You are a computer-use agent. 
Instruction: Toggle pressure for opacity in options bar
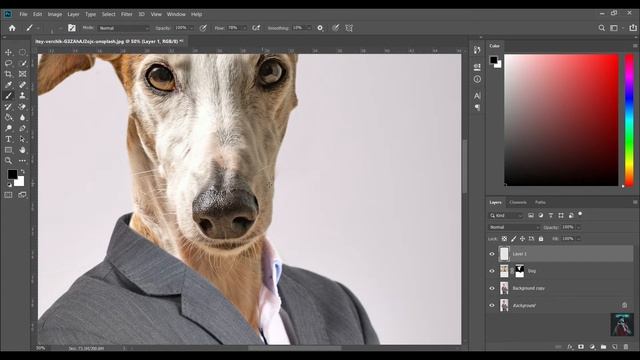click(x=203, y=28)
